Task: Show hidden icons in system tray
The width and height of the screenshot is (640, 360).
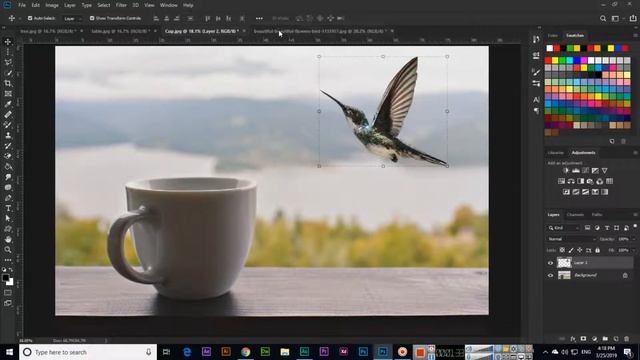Action: [545, 352]
